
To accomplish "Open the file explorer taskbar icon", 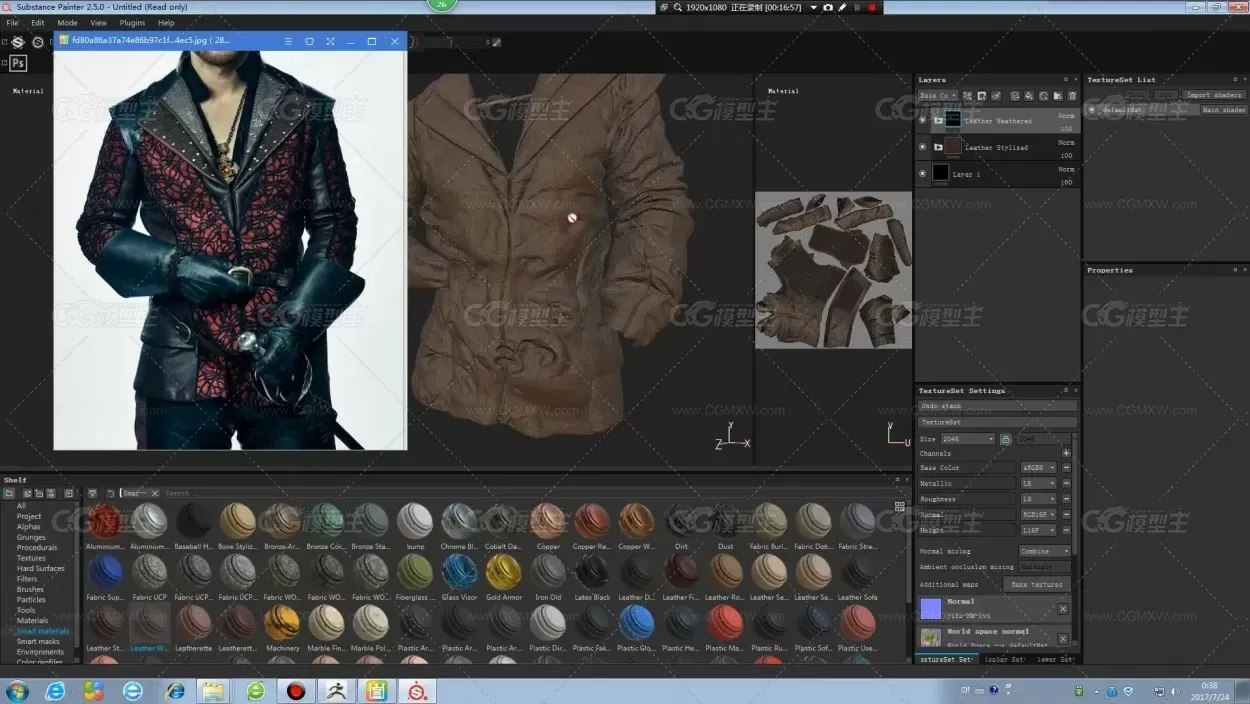I will [x=213, y=691].
